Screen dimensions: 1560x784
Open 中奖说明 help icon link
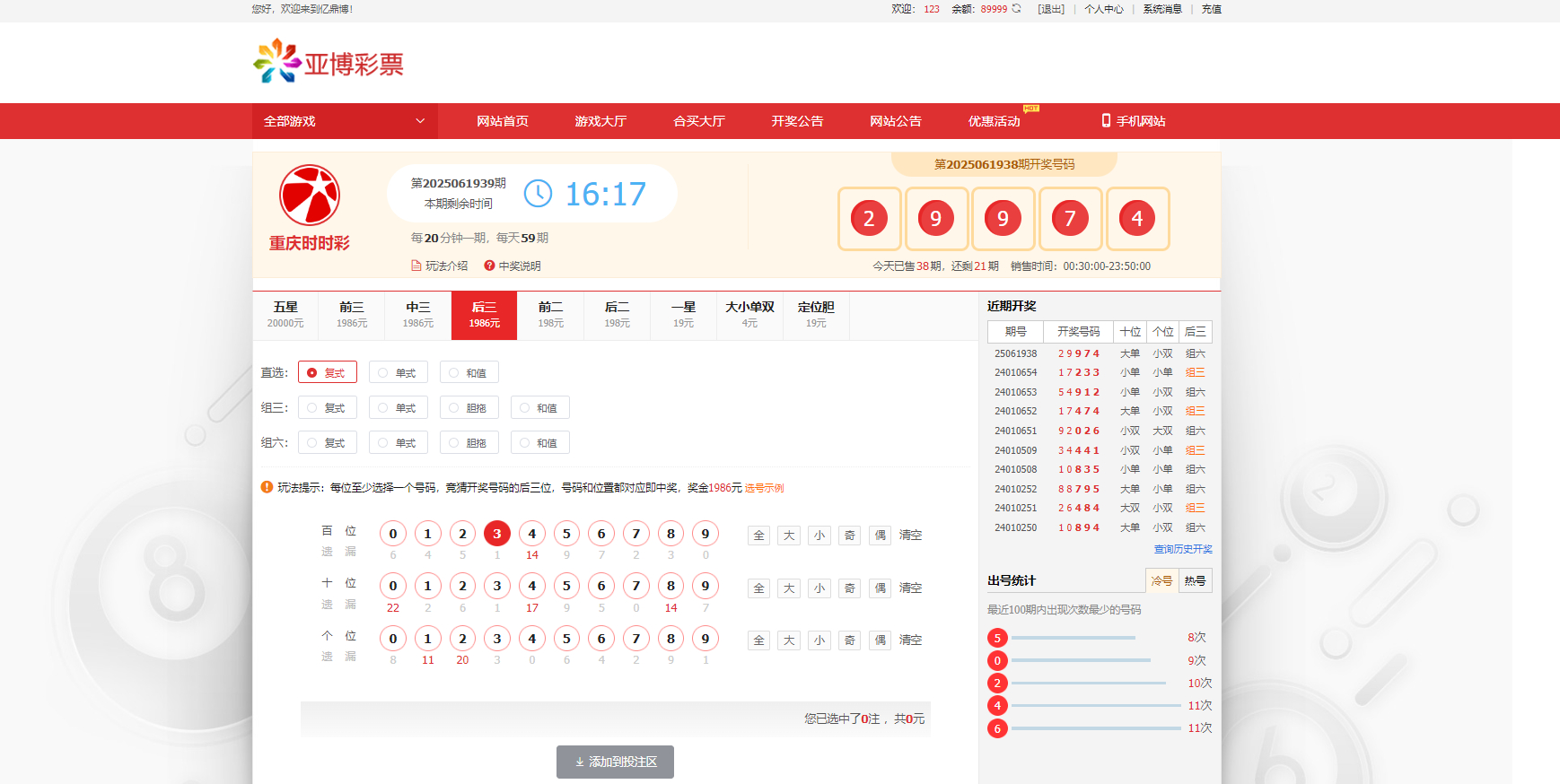click(489, 266)
